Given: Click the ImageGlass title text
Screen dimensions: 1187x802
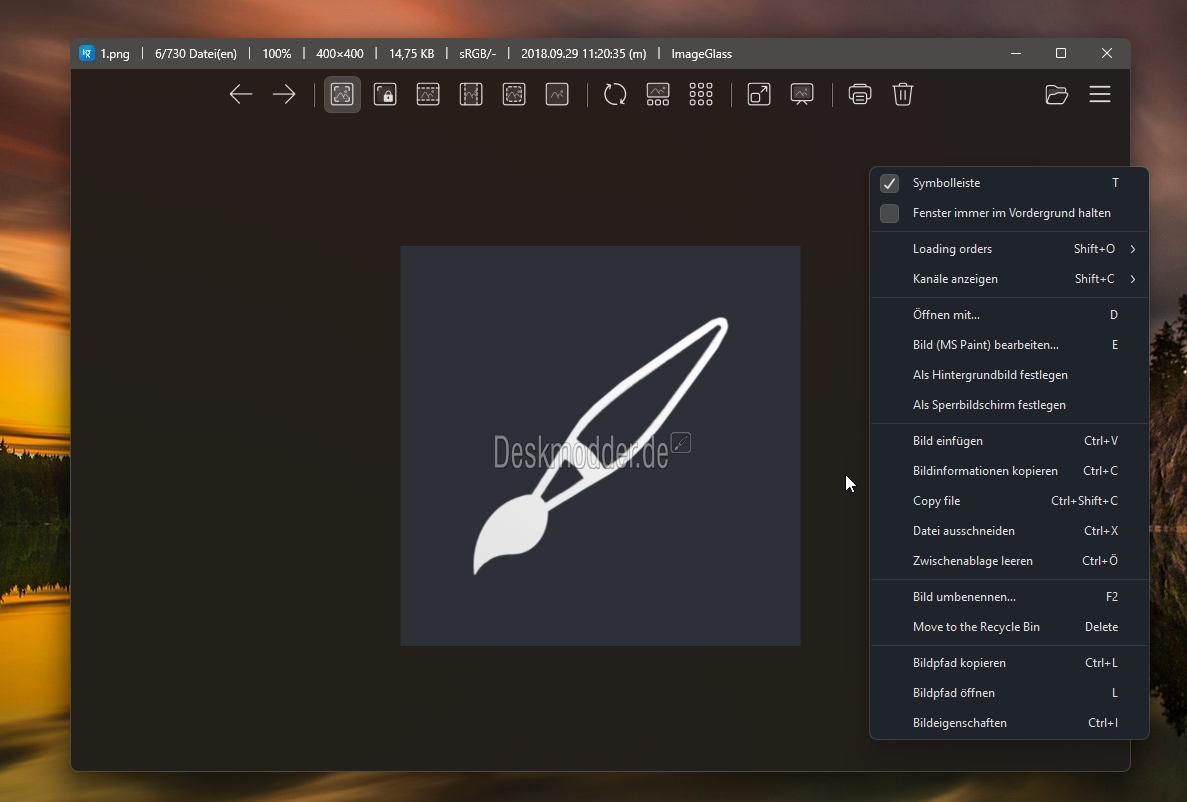Looking at the screenshot, I should (702, 54).
